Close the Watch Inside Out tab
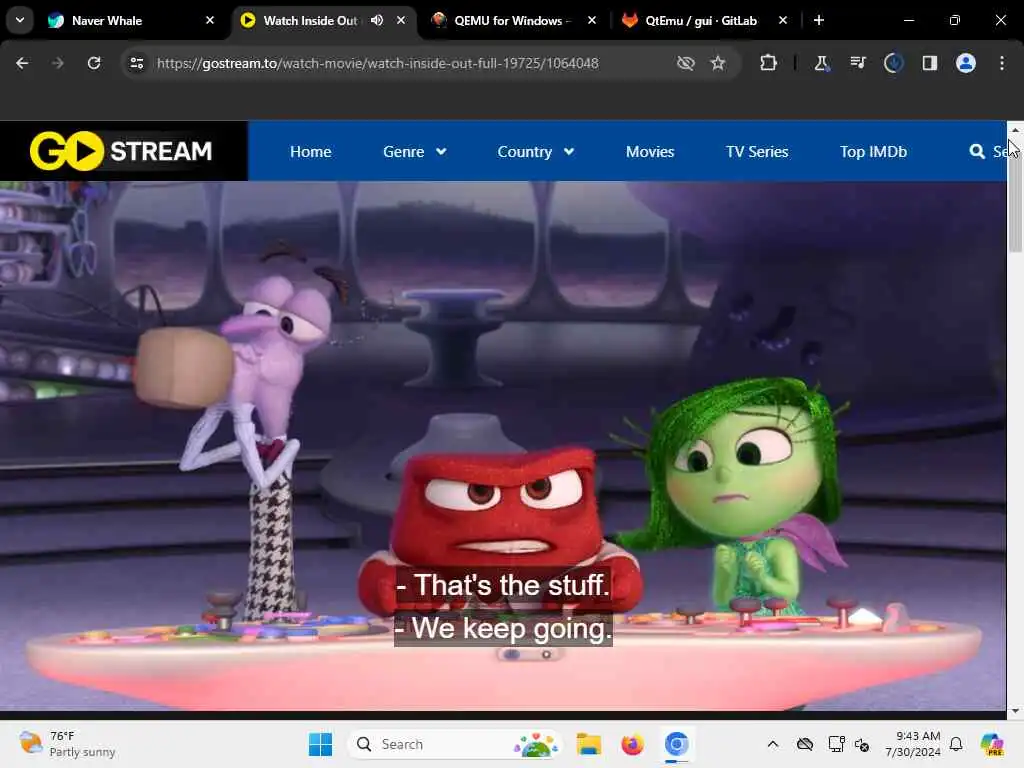 tap(401, 20)
